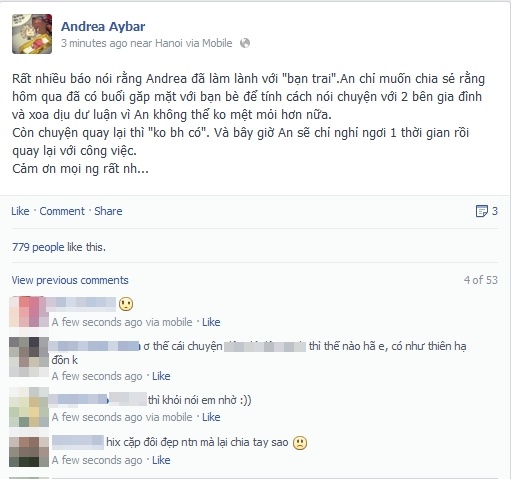Open the Hanoi location link

coord(169,43)
